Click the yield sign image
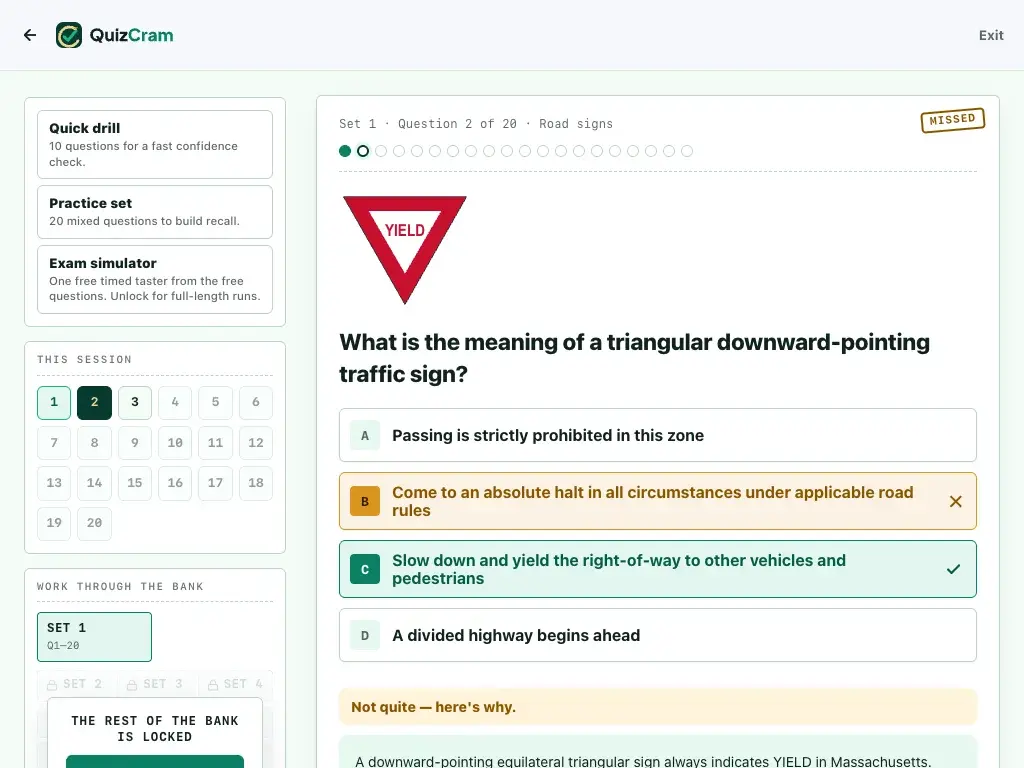 (x=405, y=249)
